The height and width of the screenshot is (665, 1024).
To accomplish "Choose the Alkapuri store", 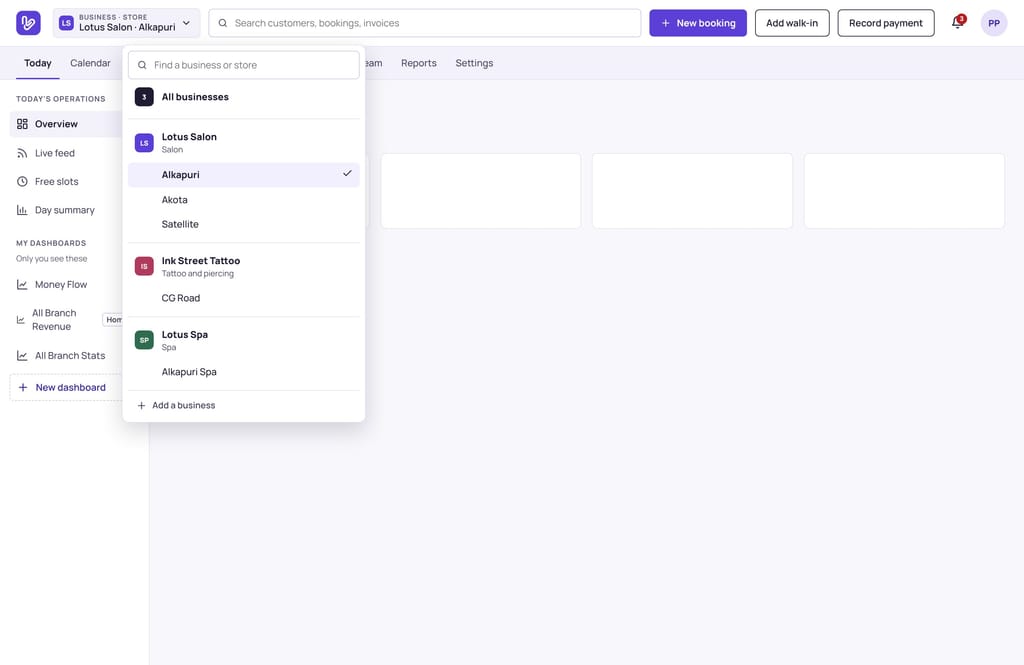I will 244,174.
